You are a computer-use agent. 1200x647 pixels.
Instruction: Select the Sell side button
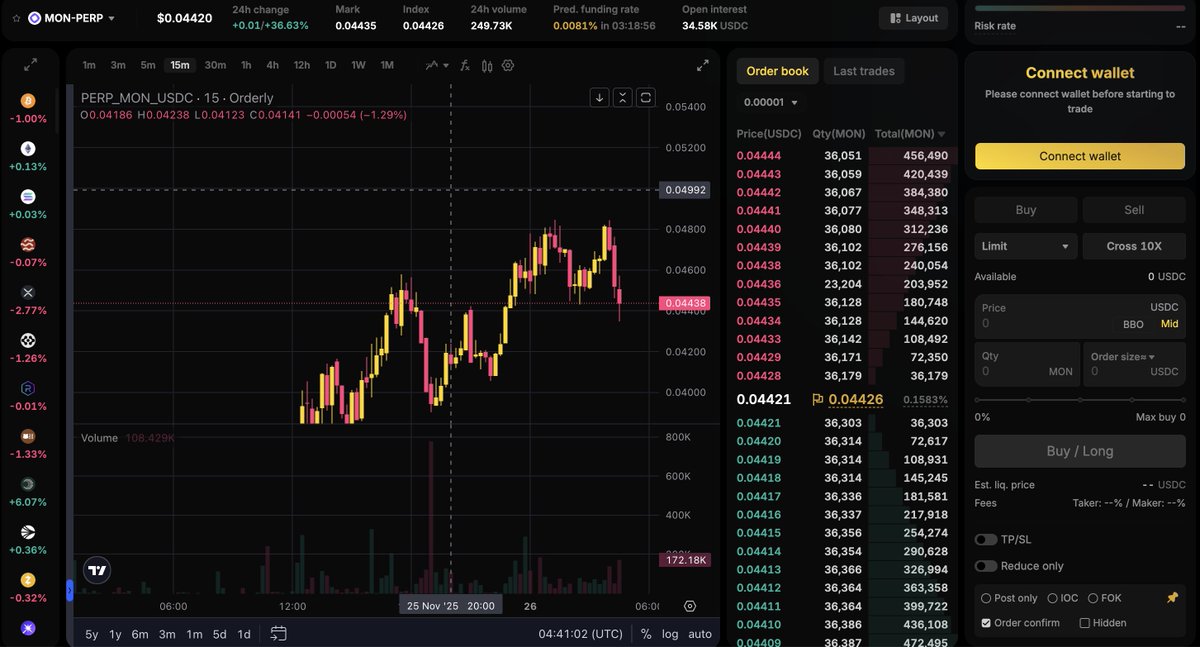click(1134, 210)
